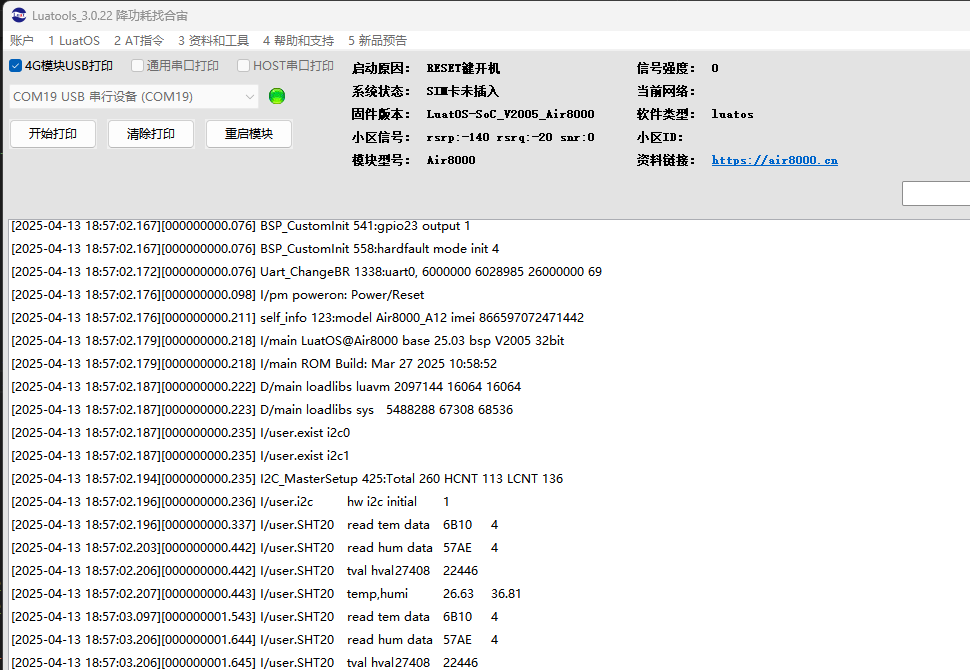Image resolution: width=970 pixels, height=670 pixels.
Task: Select 'tval hval' line at 18:57:02.206
Action: [x=245, y=570]
